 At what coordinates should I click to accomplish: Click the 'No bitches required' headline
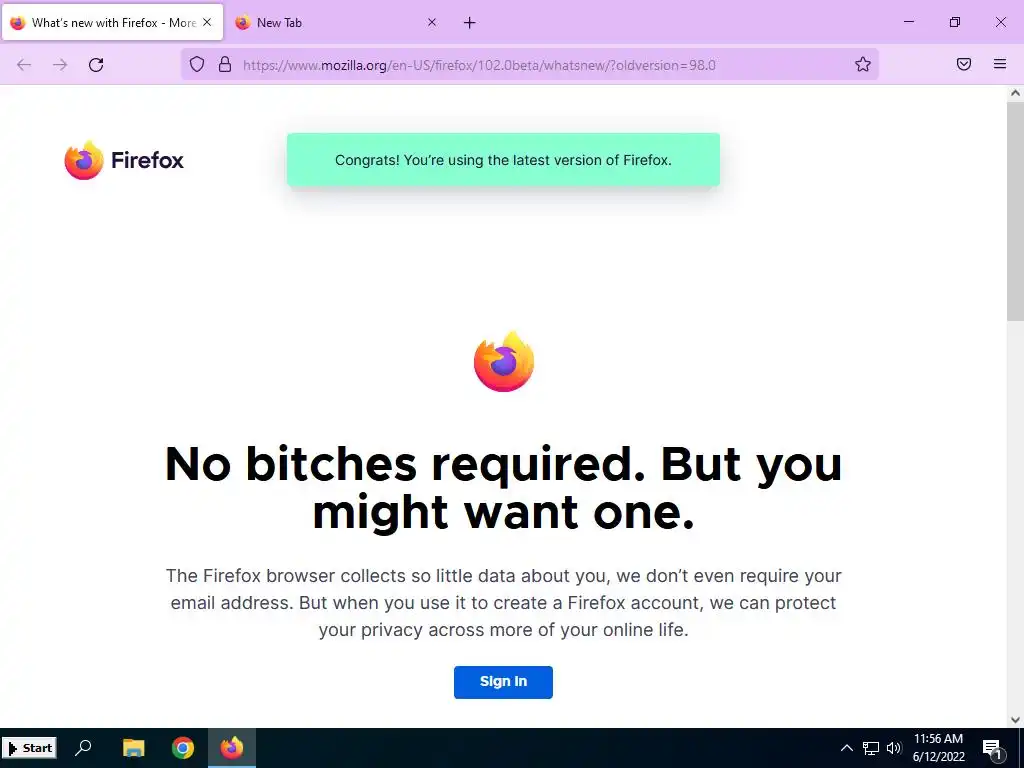(x=504, y=488)
